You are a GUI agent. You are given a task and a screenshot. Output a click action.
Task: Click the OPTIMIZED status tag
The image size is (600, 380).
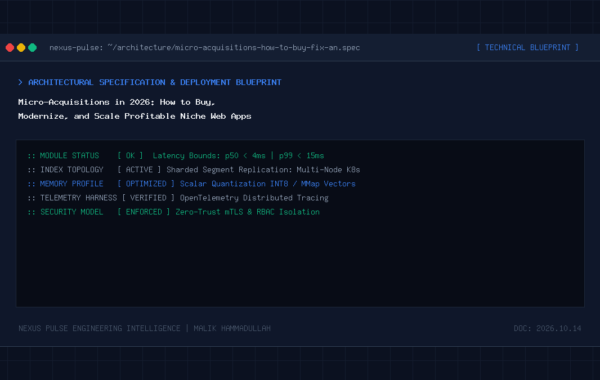pyautogui.click(x=146, y=184)
